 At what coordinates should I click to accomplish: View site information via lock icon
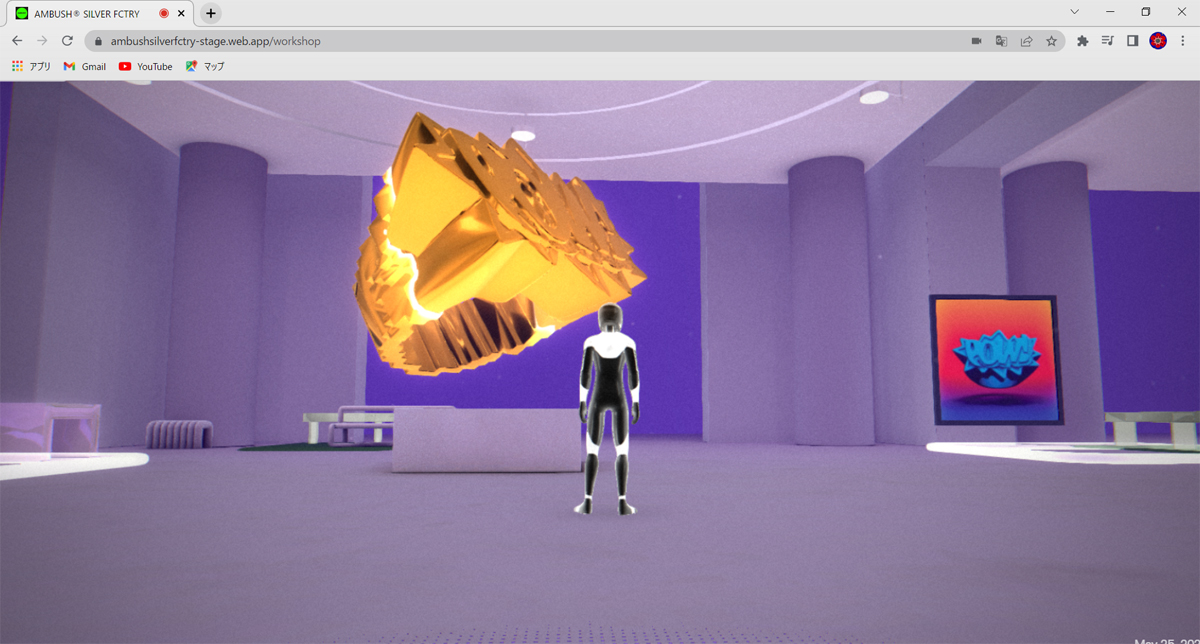98,42
